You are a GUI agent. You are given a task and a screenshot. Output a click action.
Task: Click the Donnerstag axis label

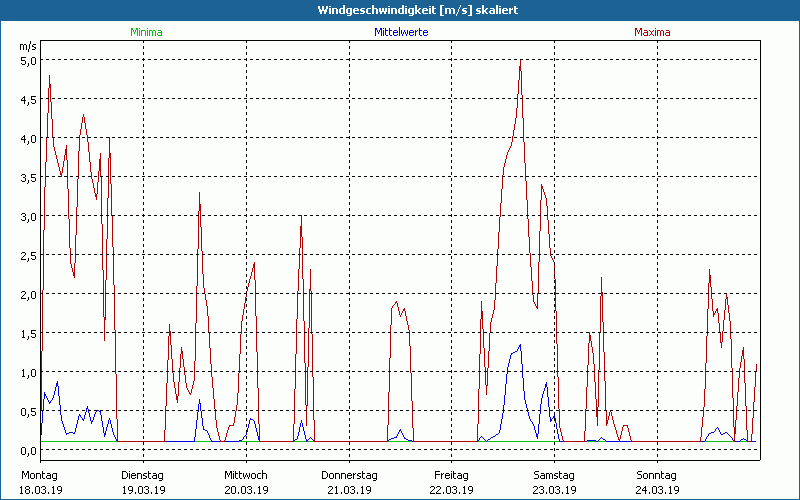point(349,475)
